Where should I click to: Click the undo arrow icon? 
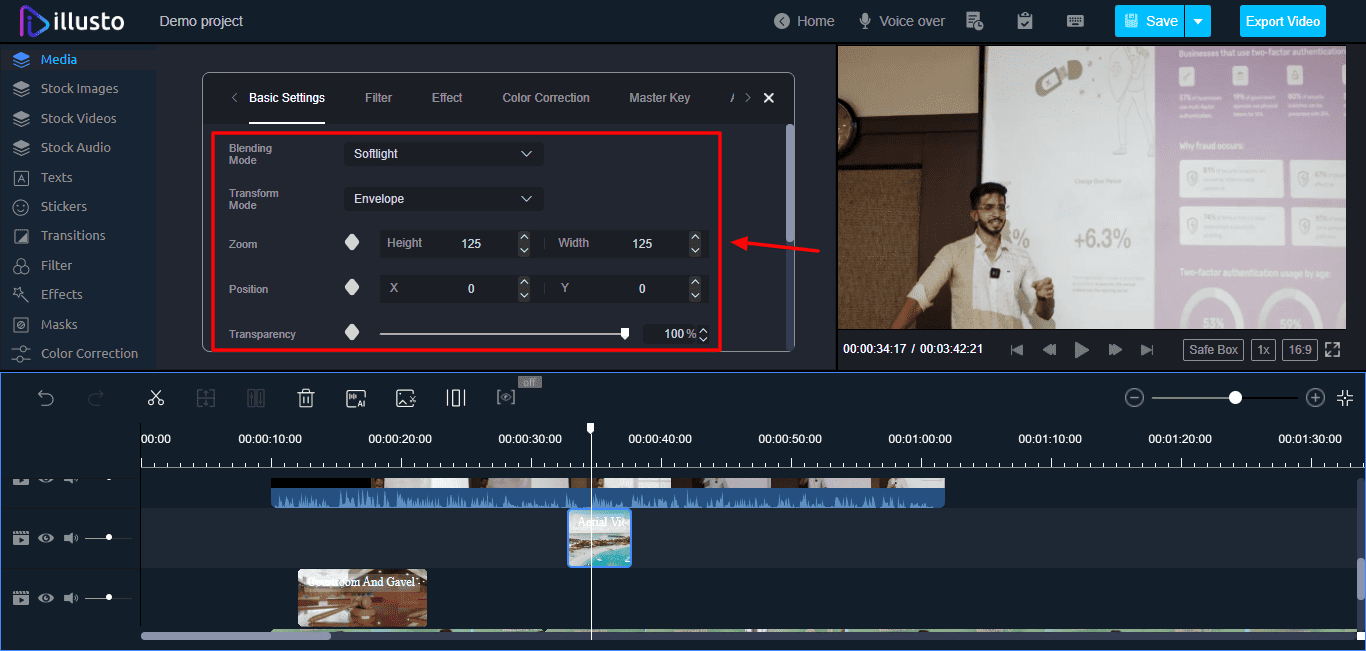pyautogui.click(x=46, y=398)
